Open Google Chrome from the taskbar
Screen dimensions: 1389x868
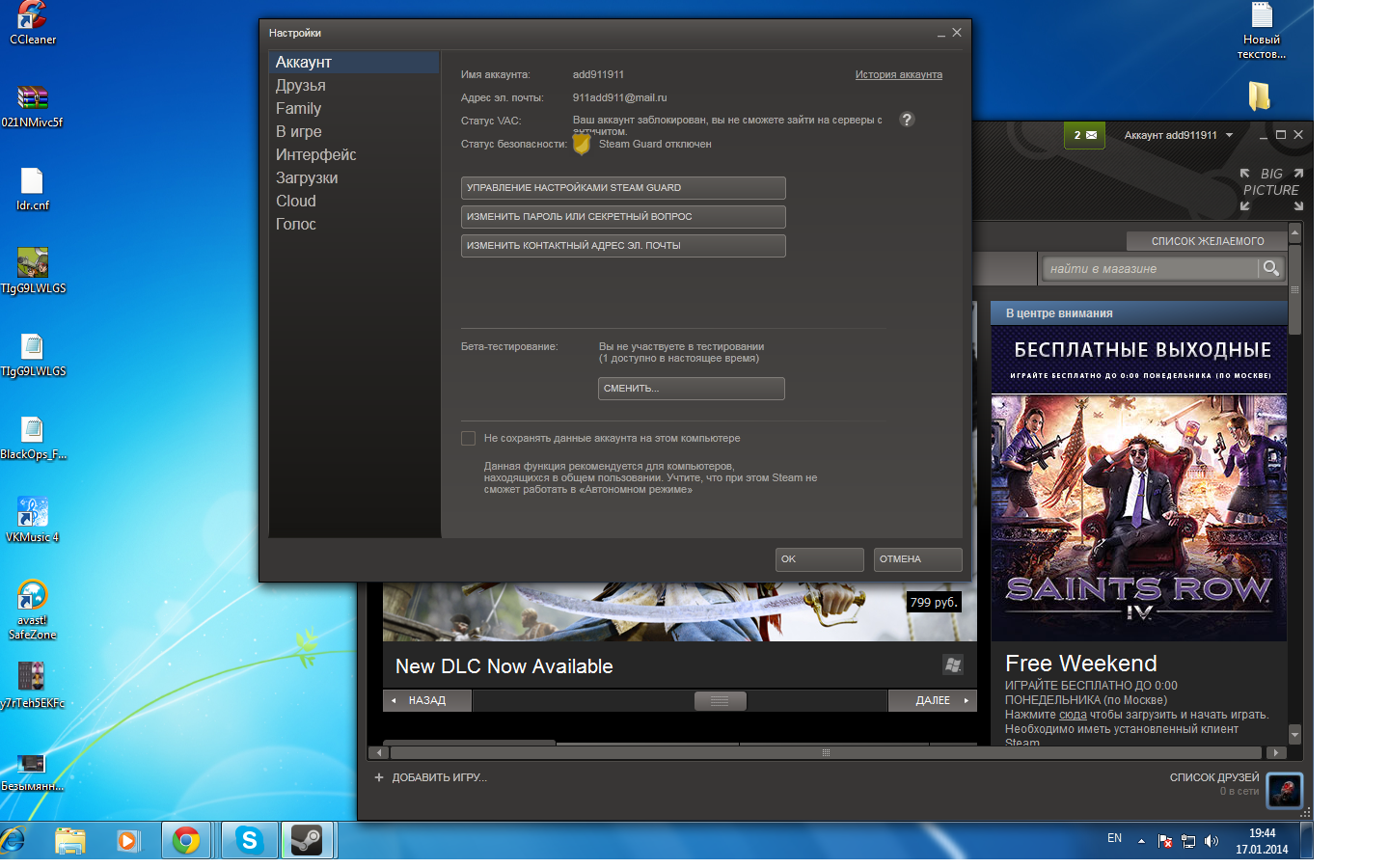[186, 840]
